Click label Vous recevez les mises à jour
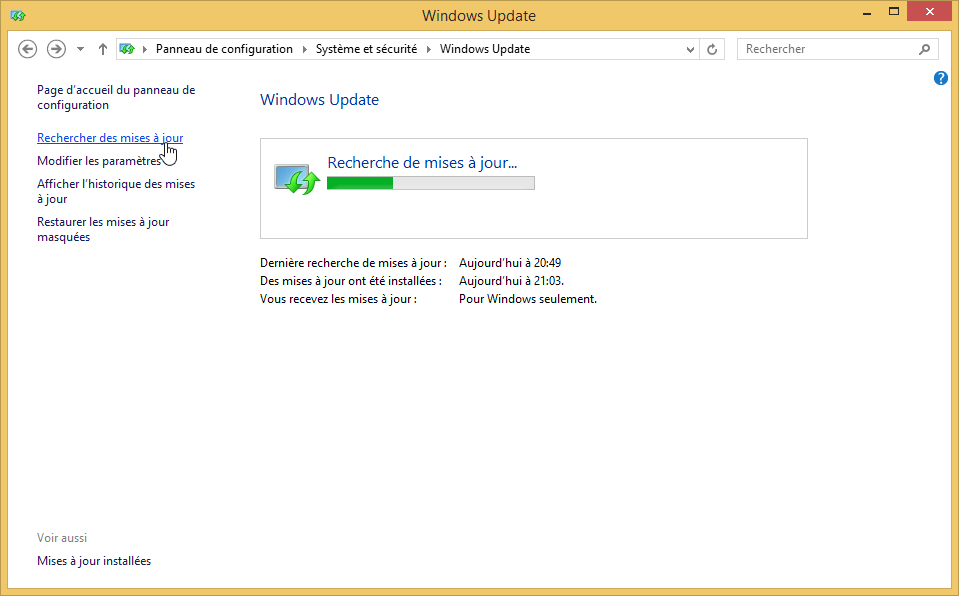Image resolution: width=959 pixels, height=596 pixels. (x=338, y=299)
